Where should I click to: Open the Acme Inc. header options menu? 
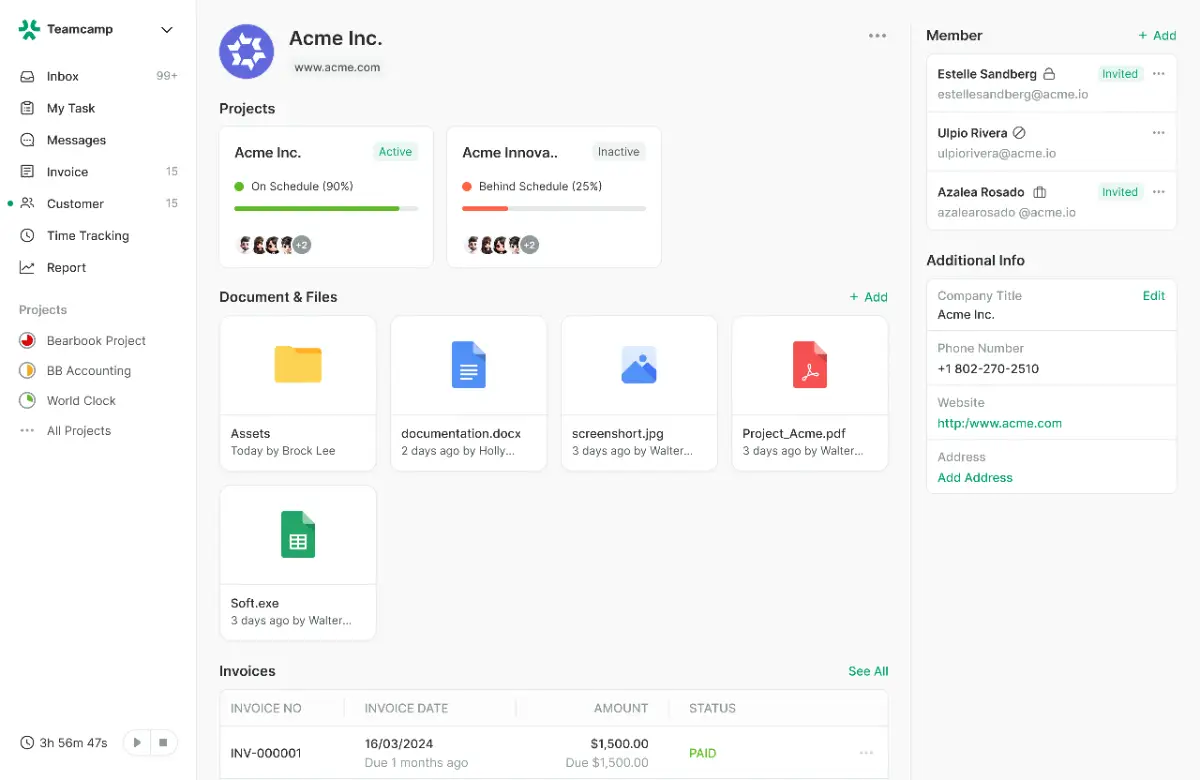point(877,36)
